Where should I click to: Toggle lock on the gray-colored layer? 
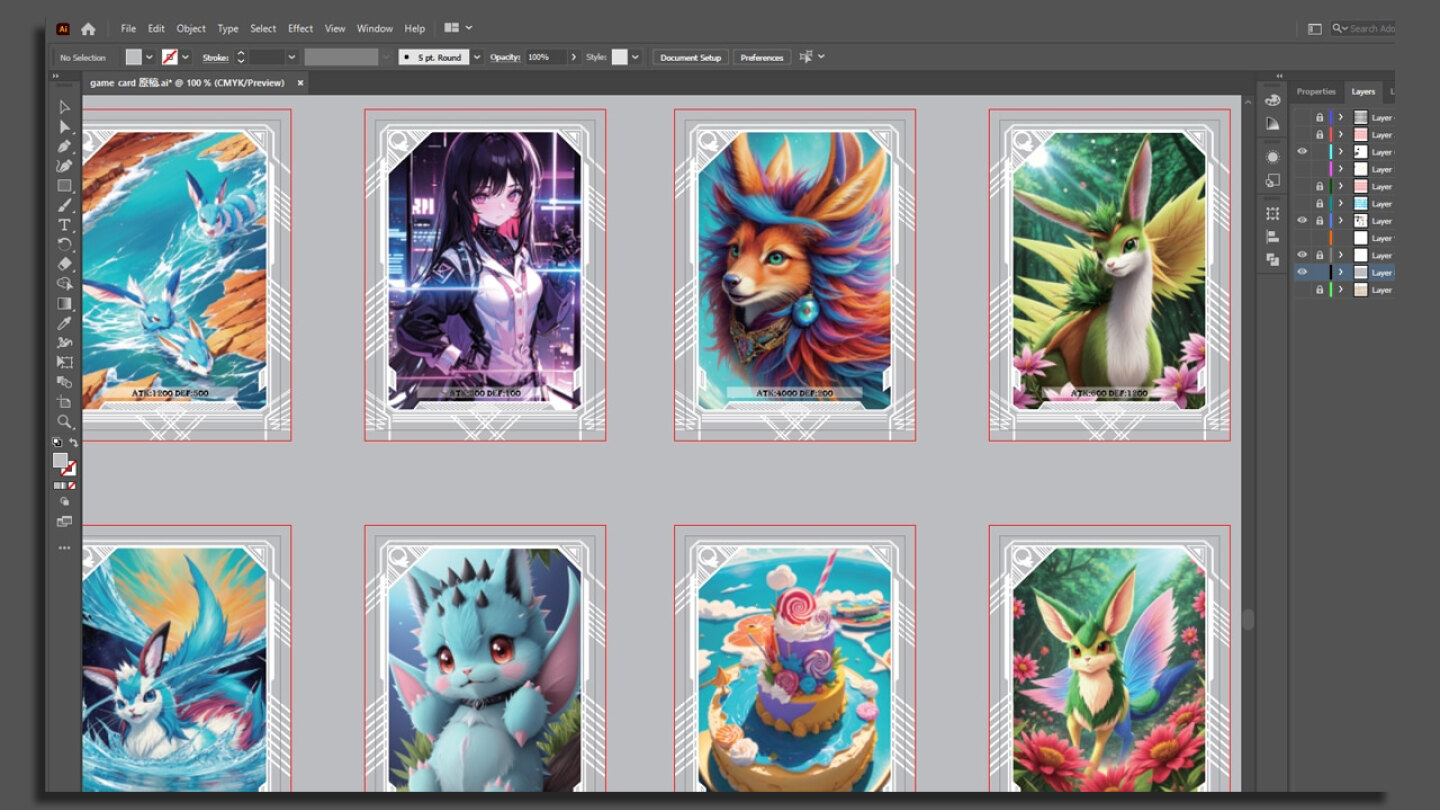point(1319,255)
